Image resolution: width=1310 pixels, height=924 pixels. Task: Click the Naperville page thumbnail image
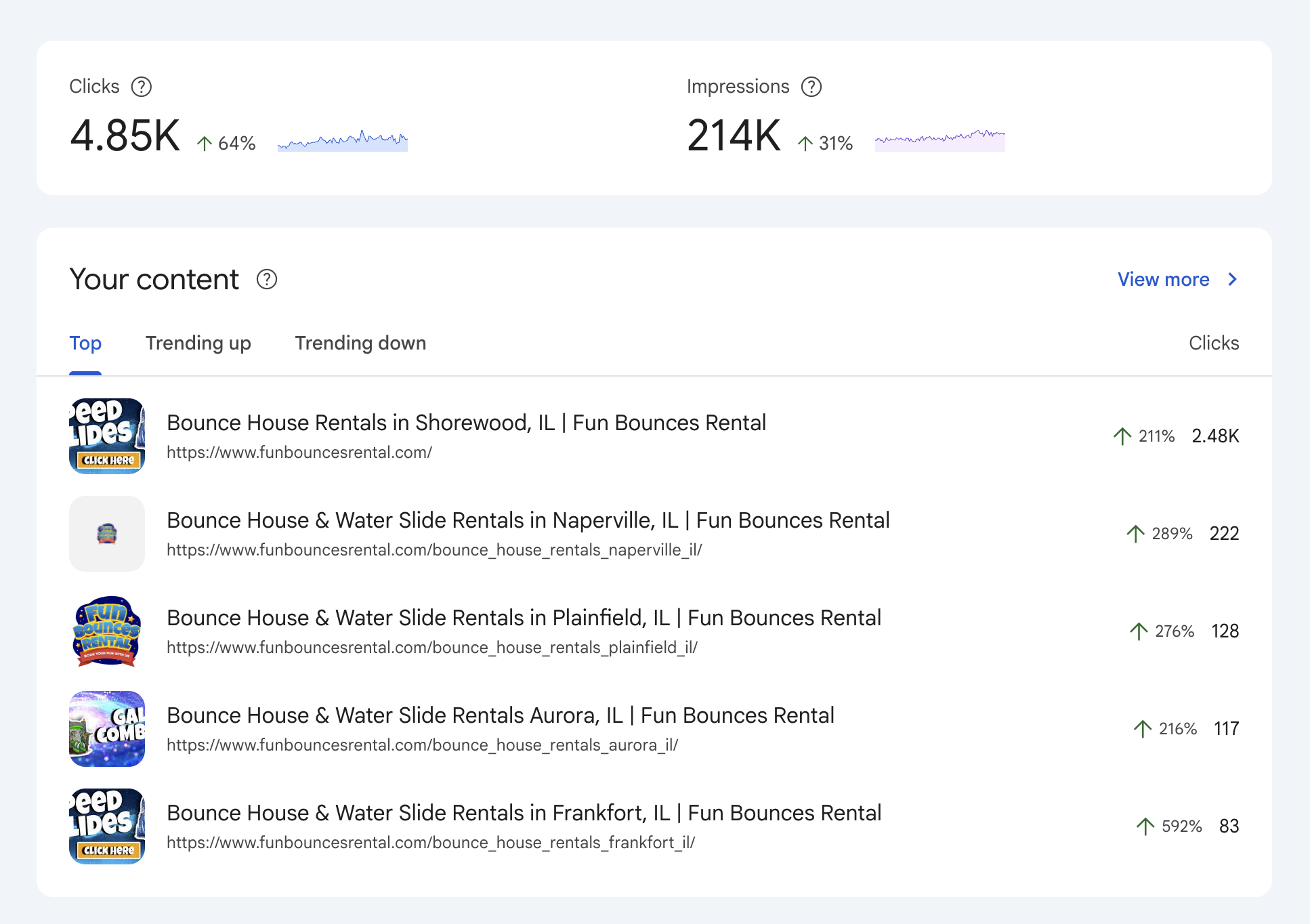[x=107, y=534]
